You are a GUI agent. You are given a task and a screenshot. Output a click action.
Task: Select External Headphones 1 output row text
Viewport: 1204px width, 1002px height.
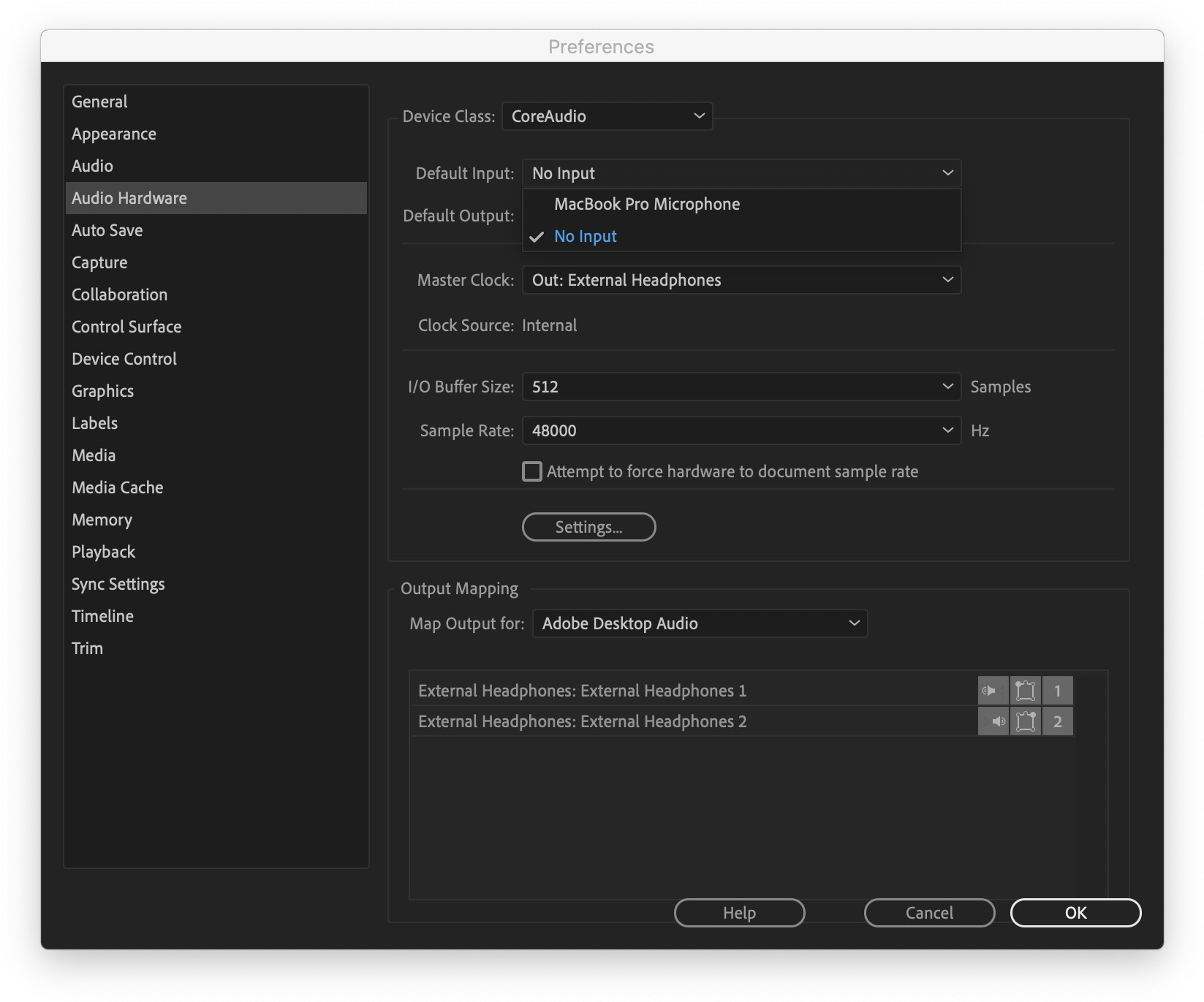pos(583,691)
